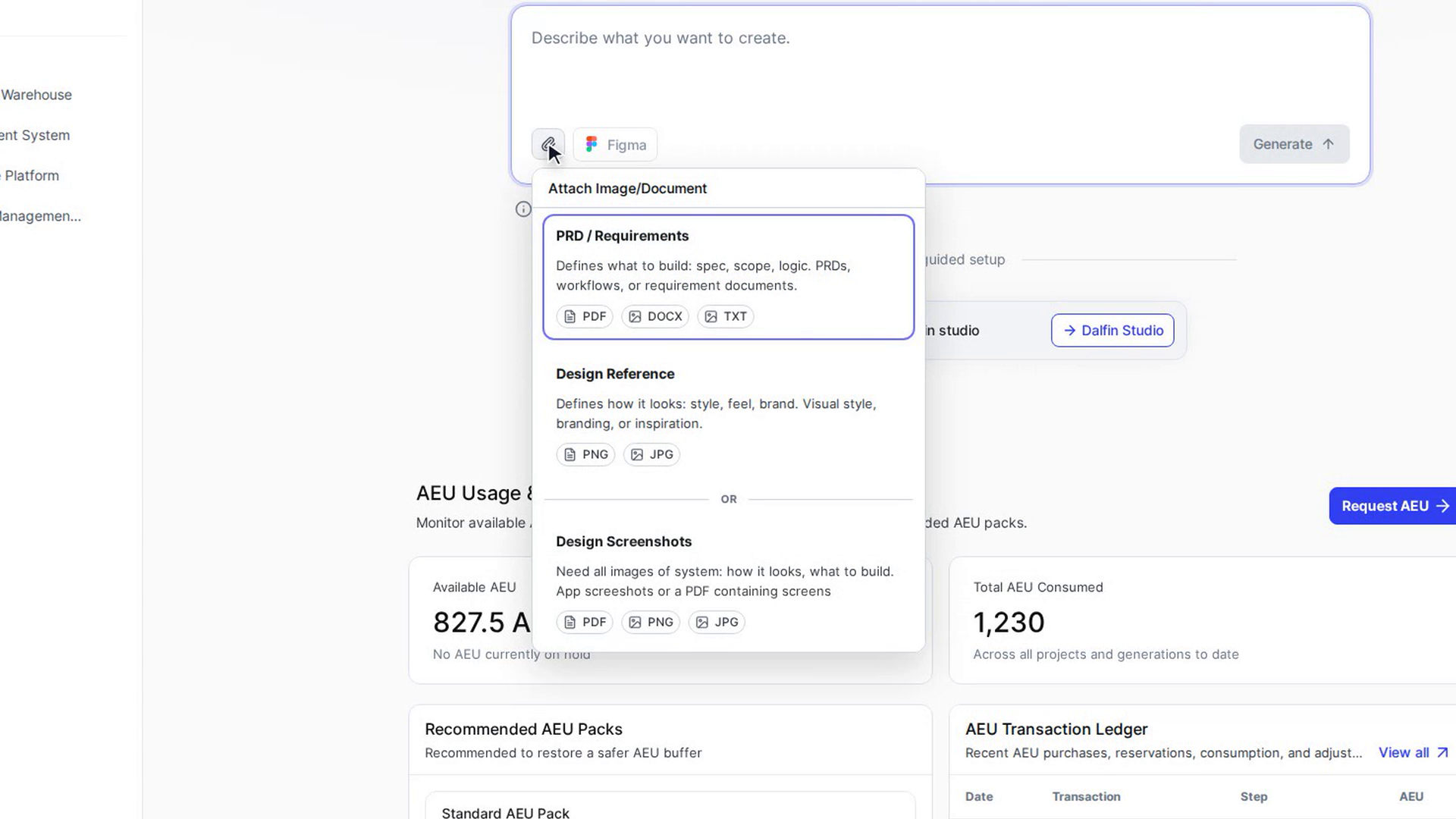Click the Step column header
The width and height of the screenshot is (1456, 819).
pyautogui.click(x=1254, y=796)
